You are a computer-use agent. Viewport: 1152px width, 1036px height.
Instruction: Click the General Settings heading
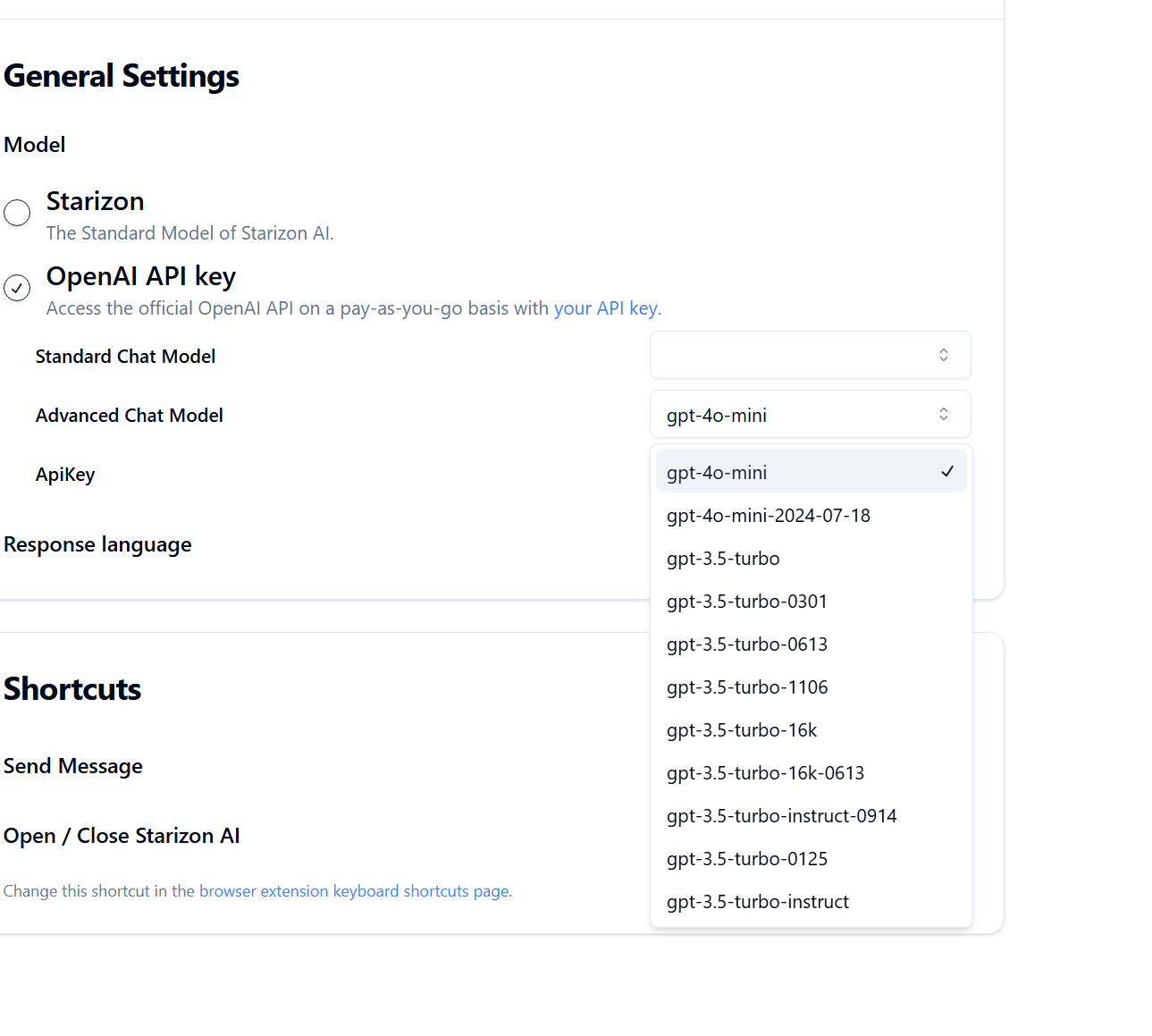pos(122,76)
